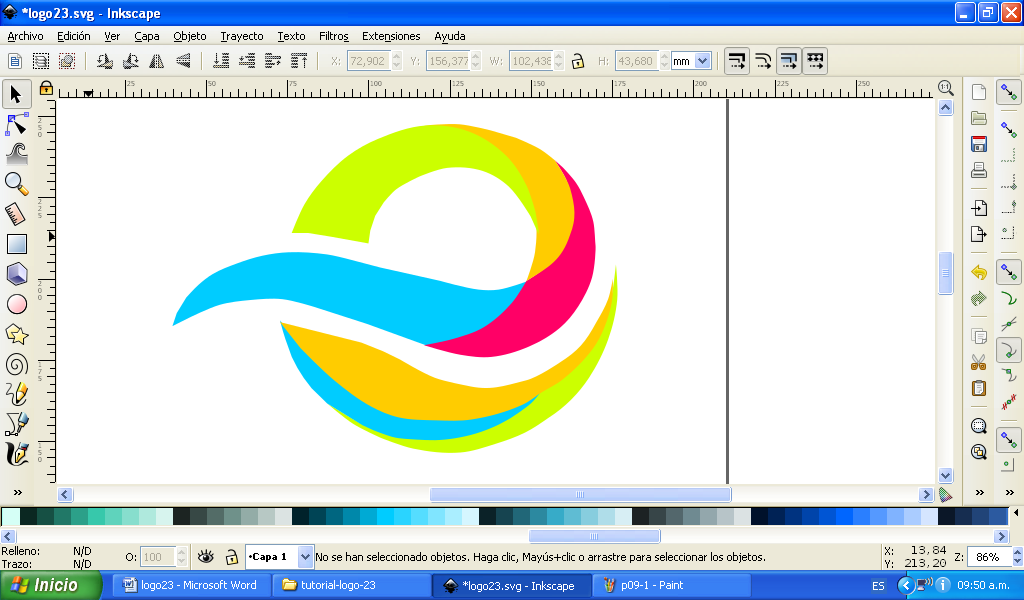Raise selection one step
This screenshot has height=600, width=1024.
(x=273, y=61)
